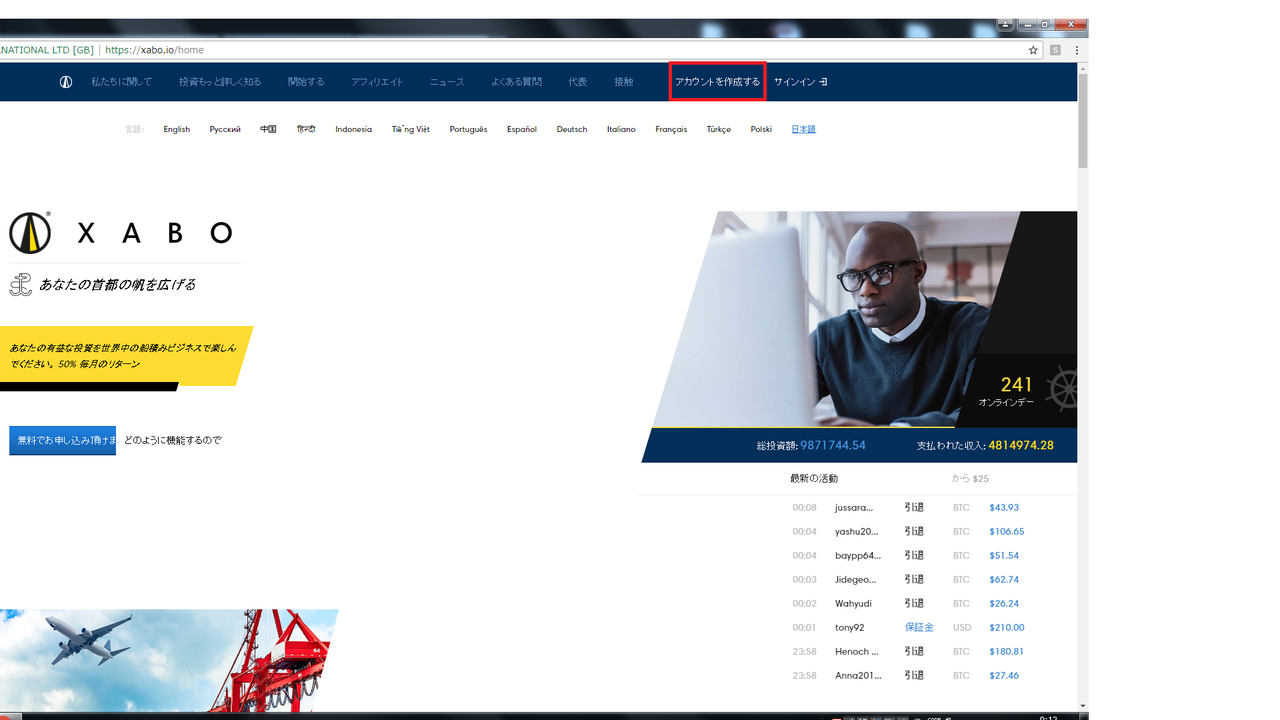Go to the 開始する nav item
This screenshot has height=720, width=1280.
(x=306, y=82)
